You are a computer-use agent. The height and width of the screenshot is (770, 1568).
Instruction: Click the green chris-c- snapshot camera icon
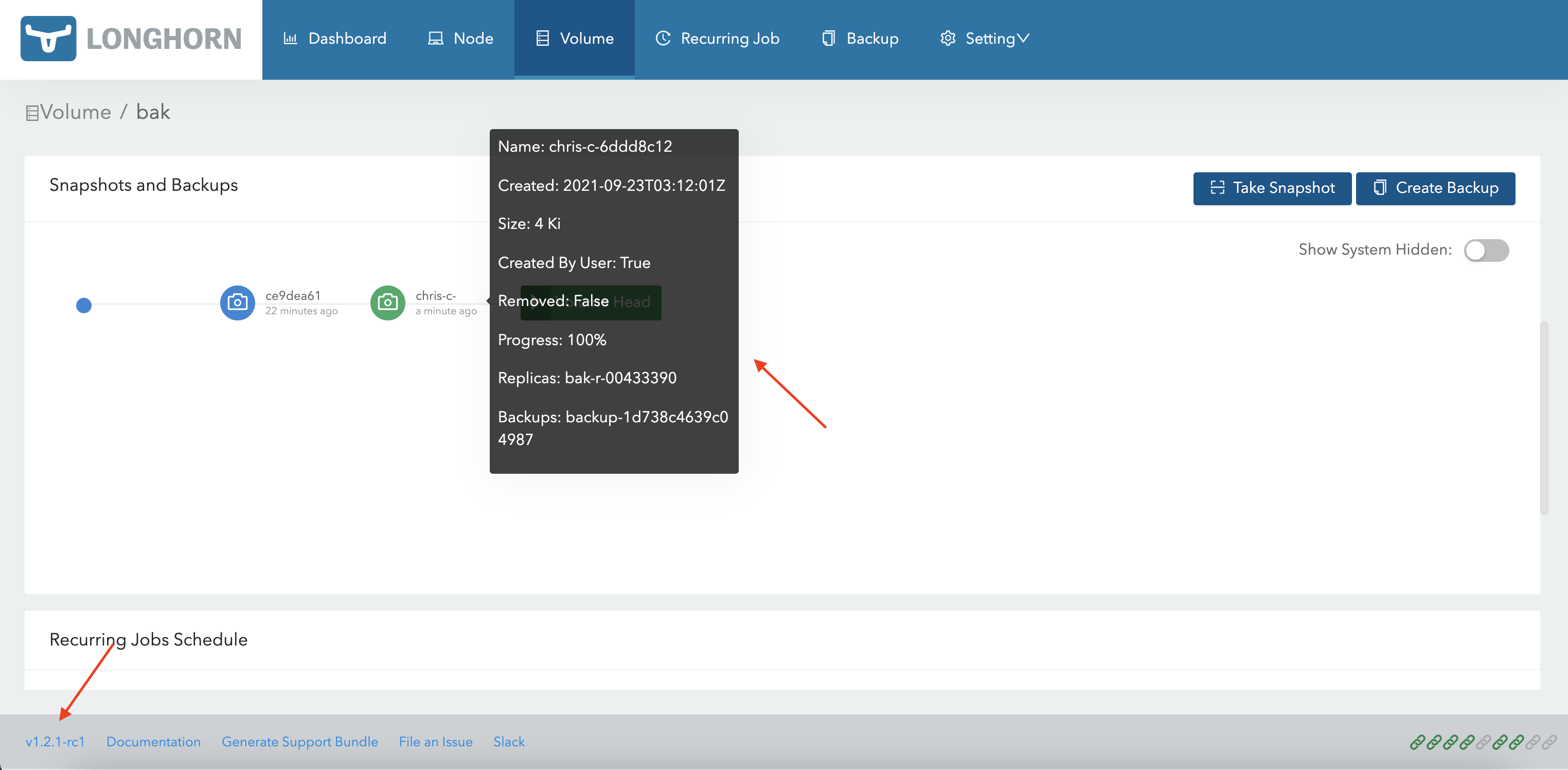tap(388, 302)
